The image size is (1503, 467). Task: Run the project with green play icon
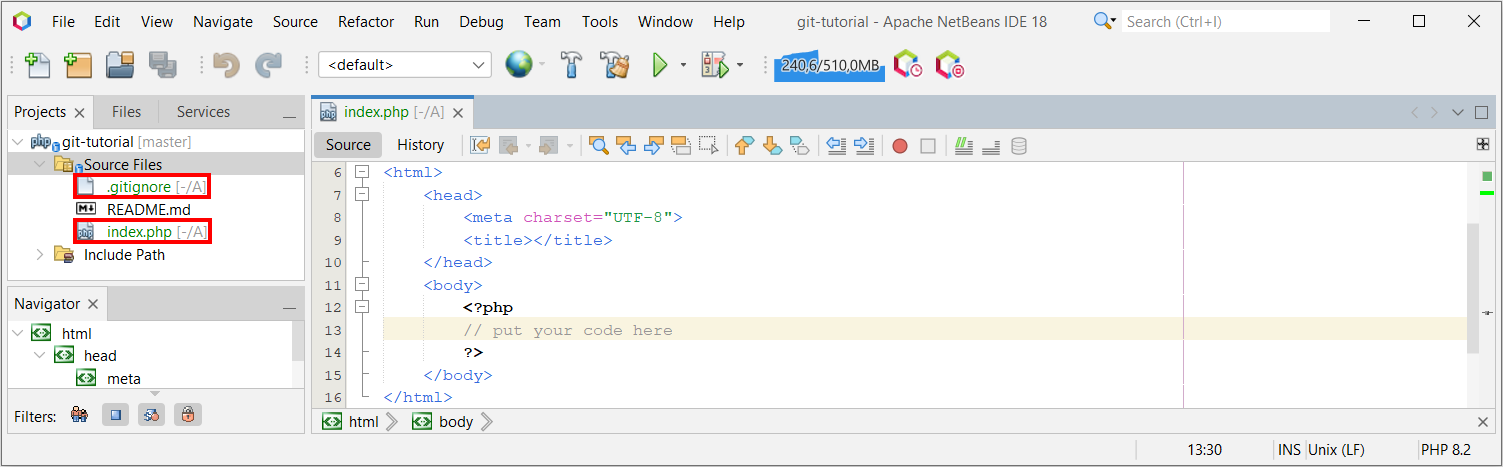tap(659, 65)
